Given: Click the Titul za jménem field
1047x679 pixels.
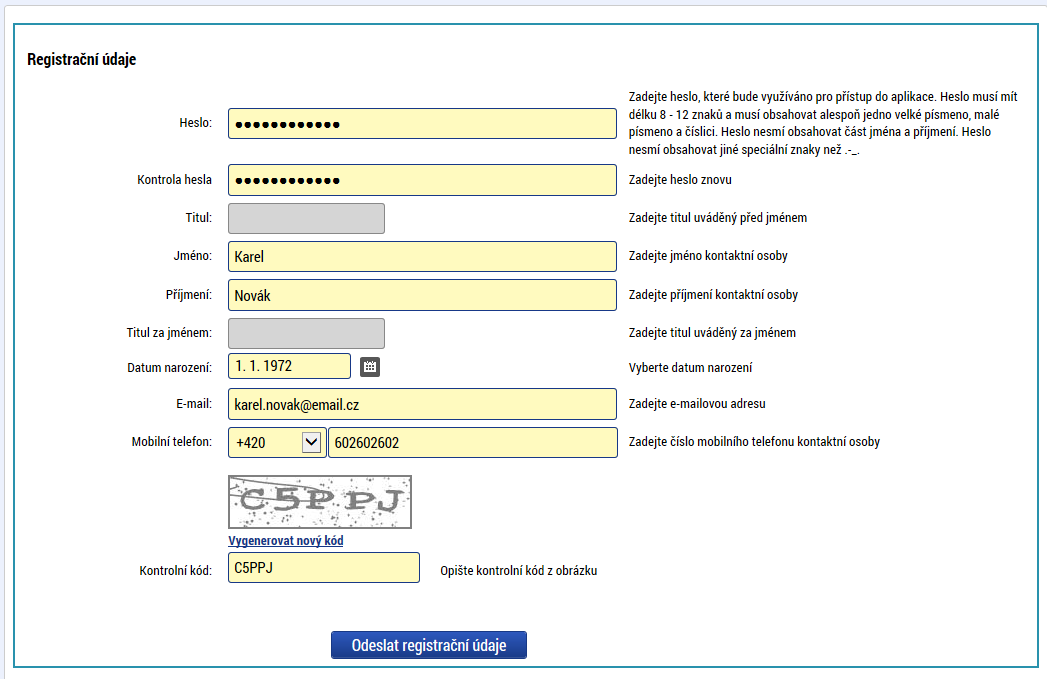Looking at the screenshot, I should pos(306,333).
